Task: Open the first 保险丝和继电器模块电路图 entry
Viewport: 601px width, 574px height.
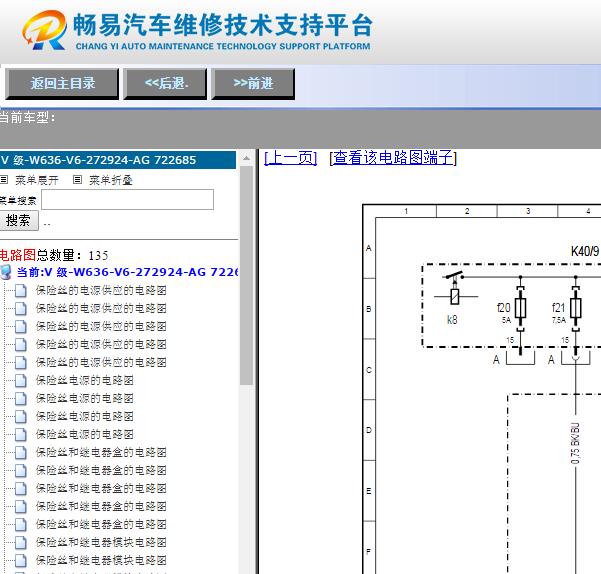Action: (101, 543)
